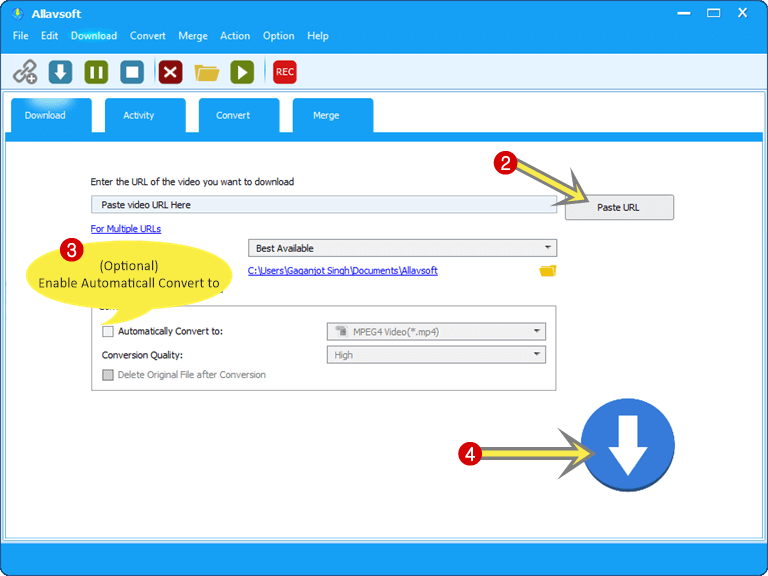This screenshot has width=768, height=576.
Task: Switch to the Convert tab
Action: tap(239, 116)
